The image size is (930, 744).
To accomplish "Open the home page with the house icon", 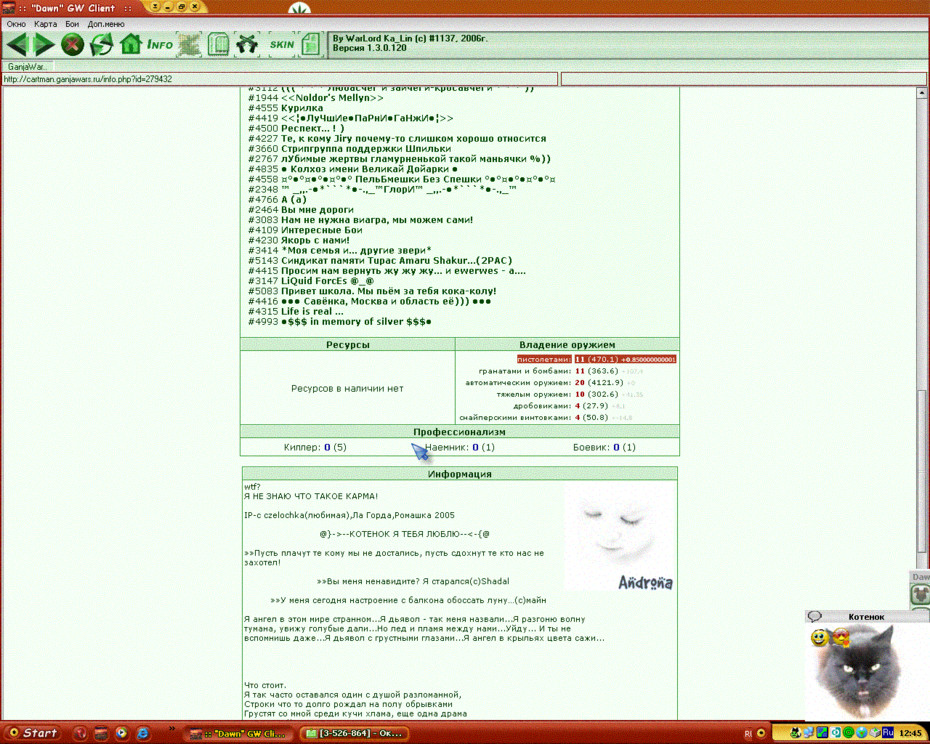I will [x=130, y=44].
